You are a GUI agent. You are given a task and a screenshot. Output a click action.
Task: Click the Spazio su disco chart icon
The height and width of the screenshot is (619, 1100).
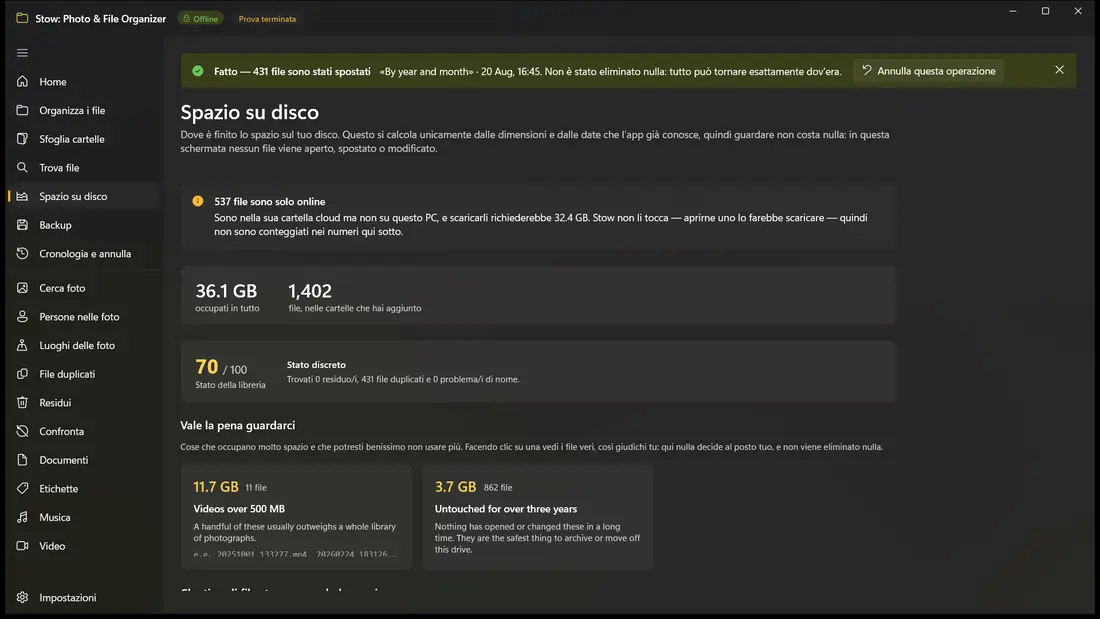22,197
